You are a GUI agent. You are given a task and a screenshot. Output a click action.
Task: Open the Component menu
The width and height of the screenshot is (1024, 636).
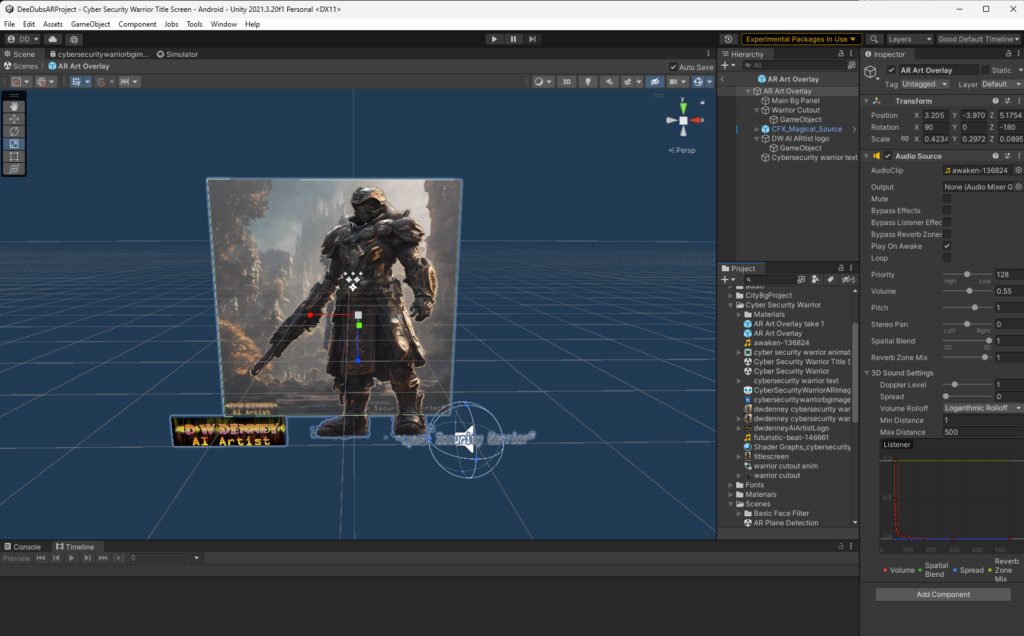coord(137,24)
